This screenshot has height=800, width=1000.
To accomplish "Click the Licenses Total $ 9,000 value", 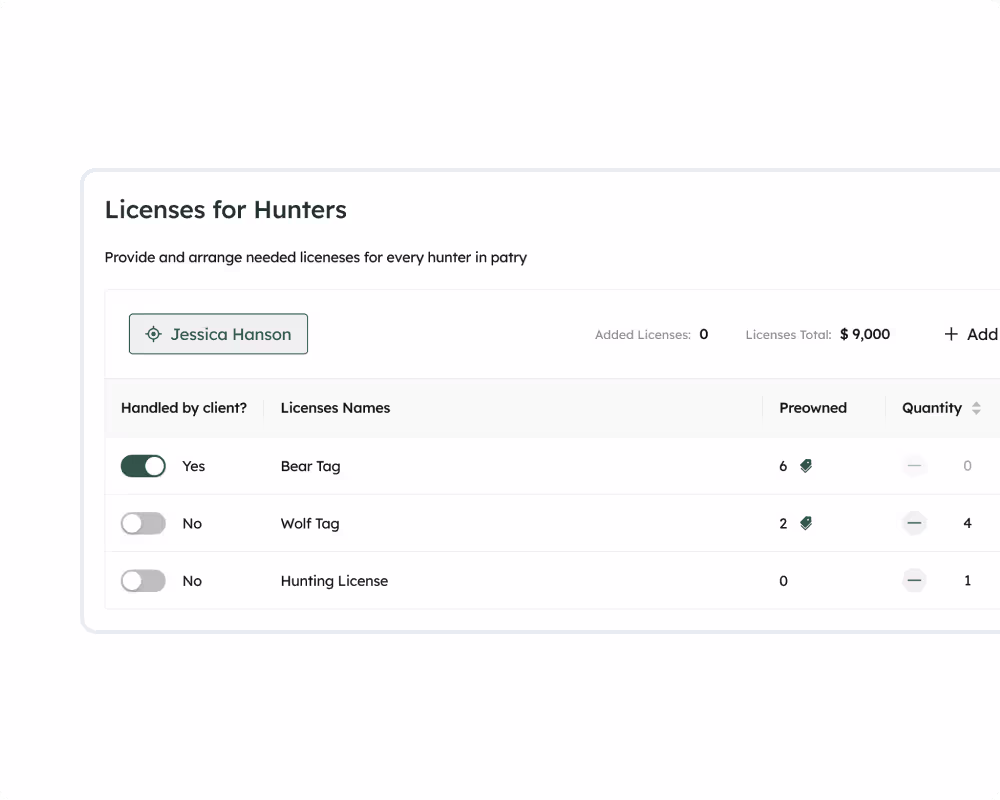I will [865, 334].
